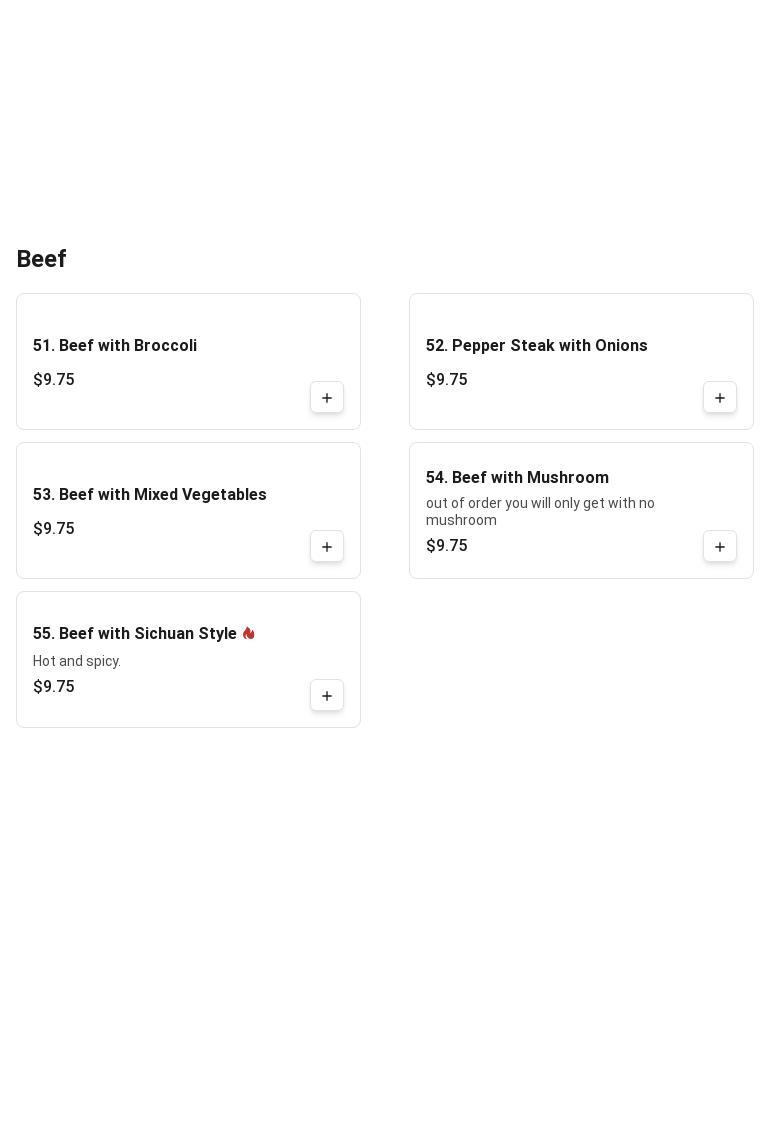Click the Beef with Mixed Vegetables price
The image size is (770, 1124).
click(54, 528)
